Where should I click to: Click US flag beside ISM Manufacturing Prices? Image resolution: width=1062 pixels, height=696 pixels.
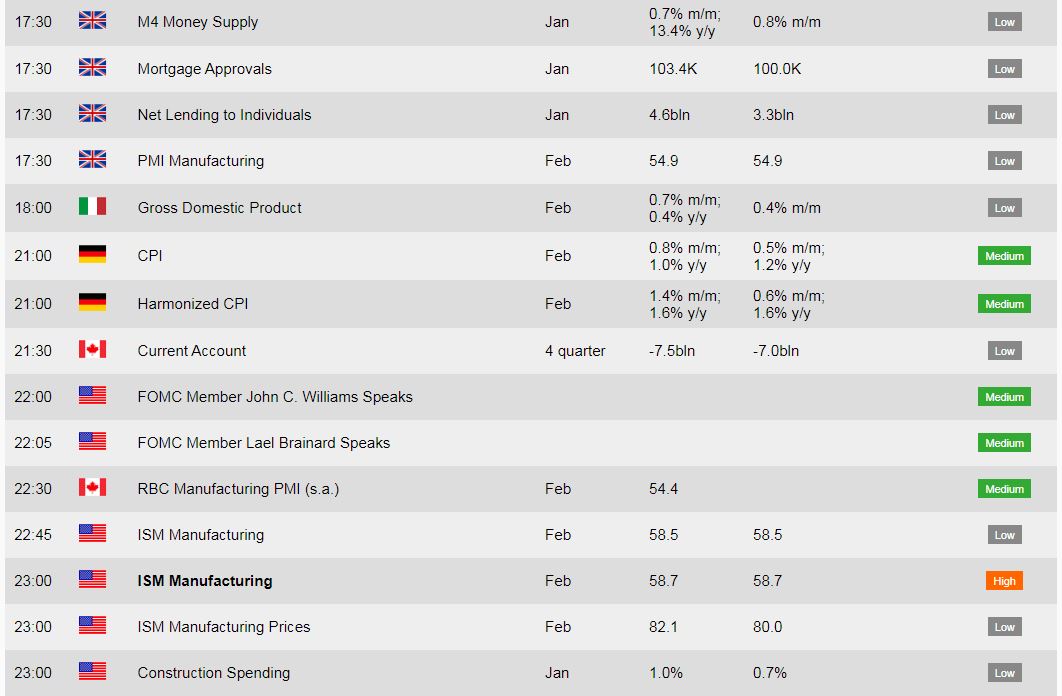coord(92,626)
